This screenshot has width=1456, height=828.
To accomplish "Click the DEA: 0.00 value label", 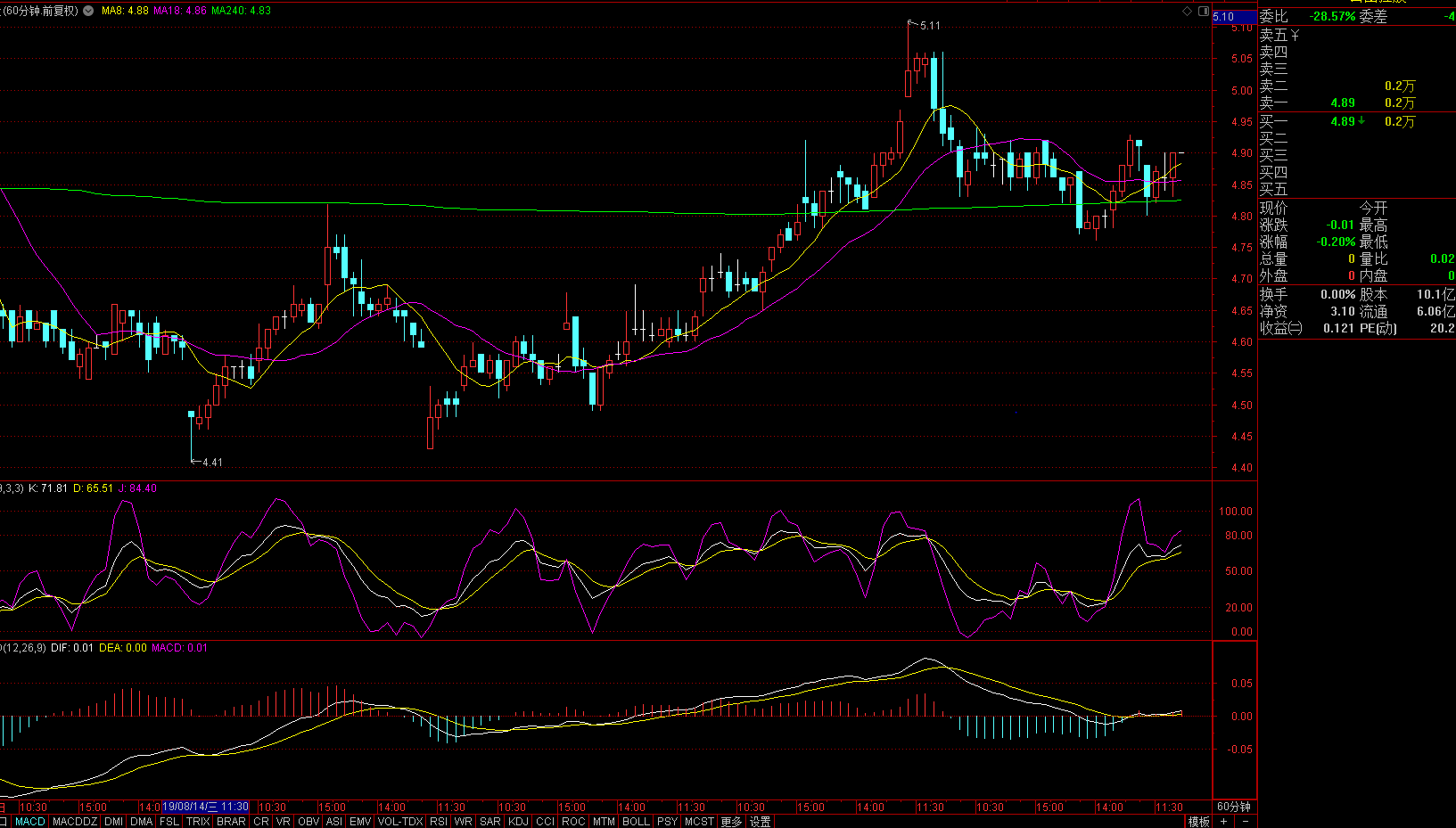I will [x=123, y=648].
